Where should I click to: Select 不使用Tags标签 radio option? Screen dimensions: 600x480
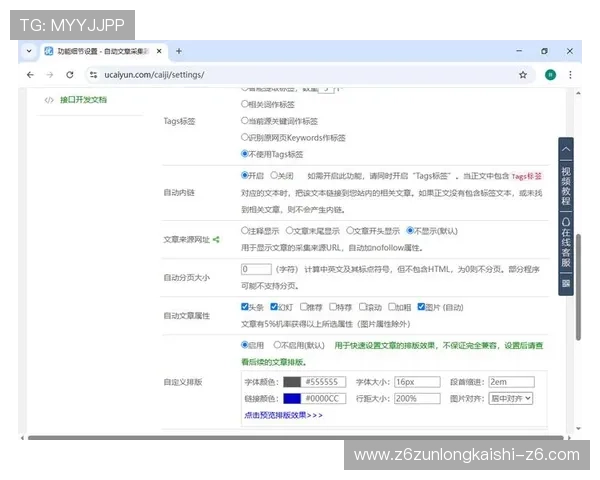coord(245,154)
